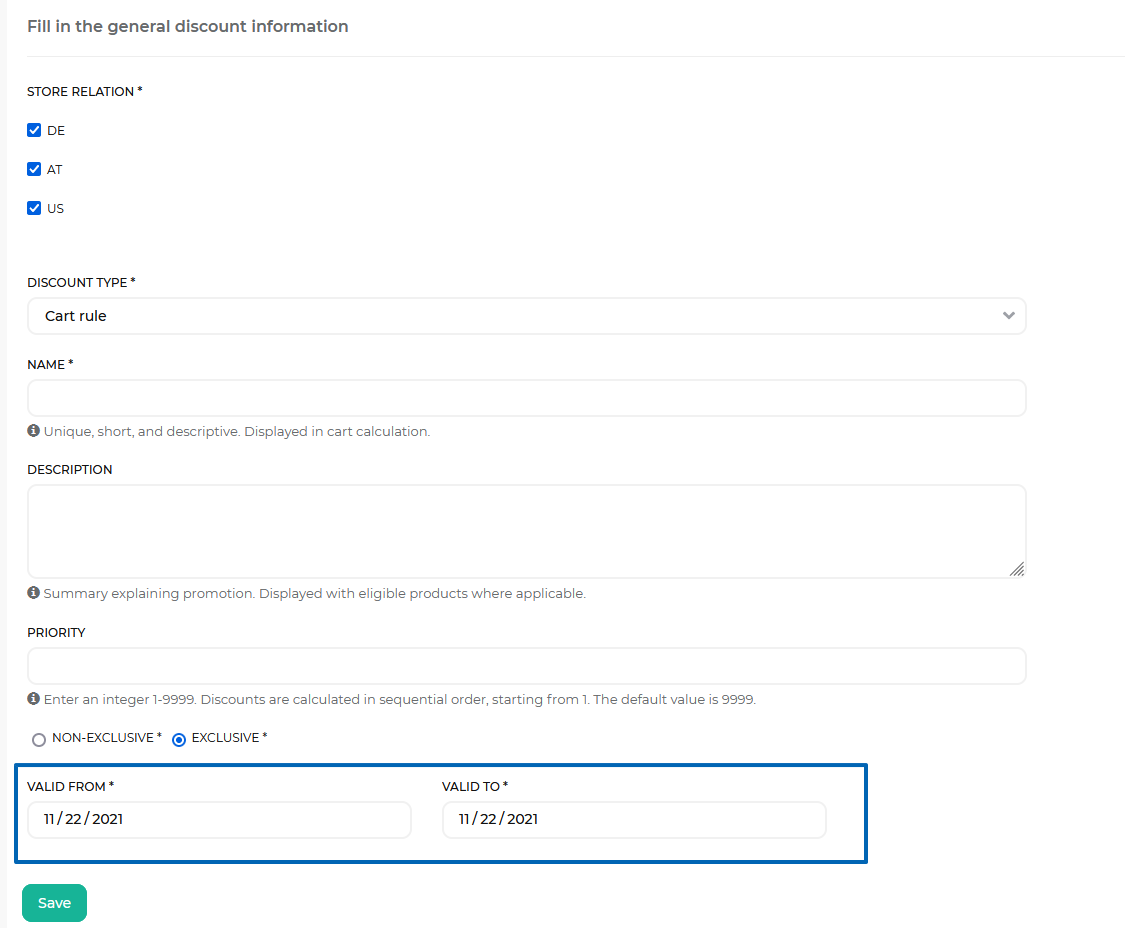Click the EXCLUSIVE label text
Screen dimensions: 1125x928
tap(230, 738)
